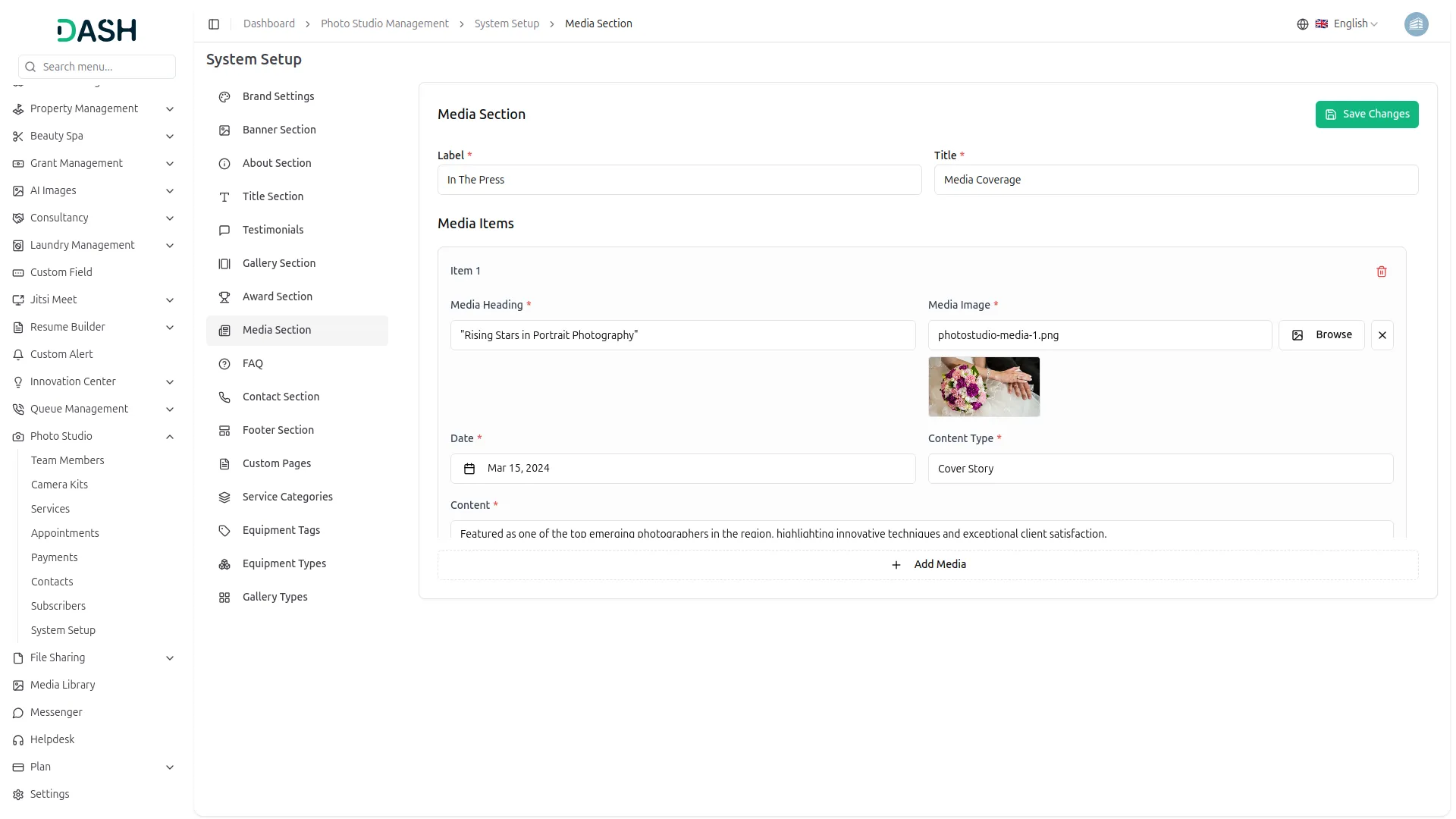Click the bouquet media image thumbnail
The width and height of the screenshot is (1456, 819).
(x=984, y=387)
